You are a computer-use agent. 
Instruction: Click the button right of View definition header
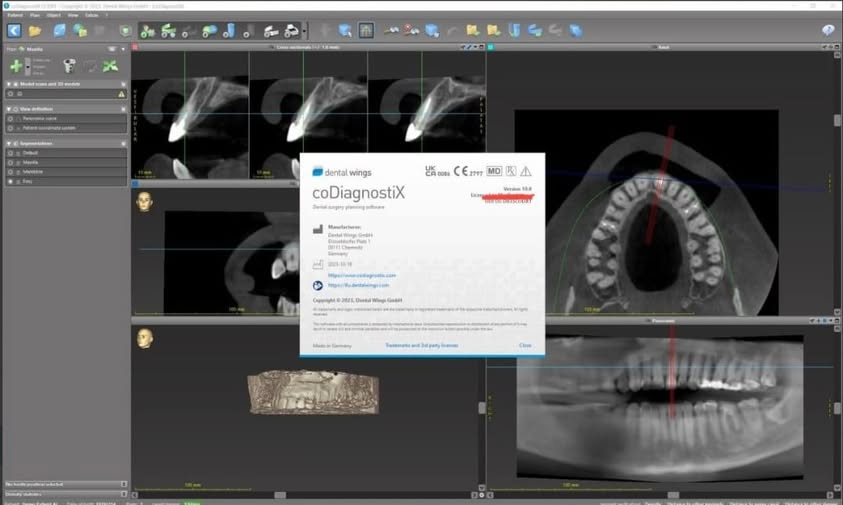[x=123, y=109]
